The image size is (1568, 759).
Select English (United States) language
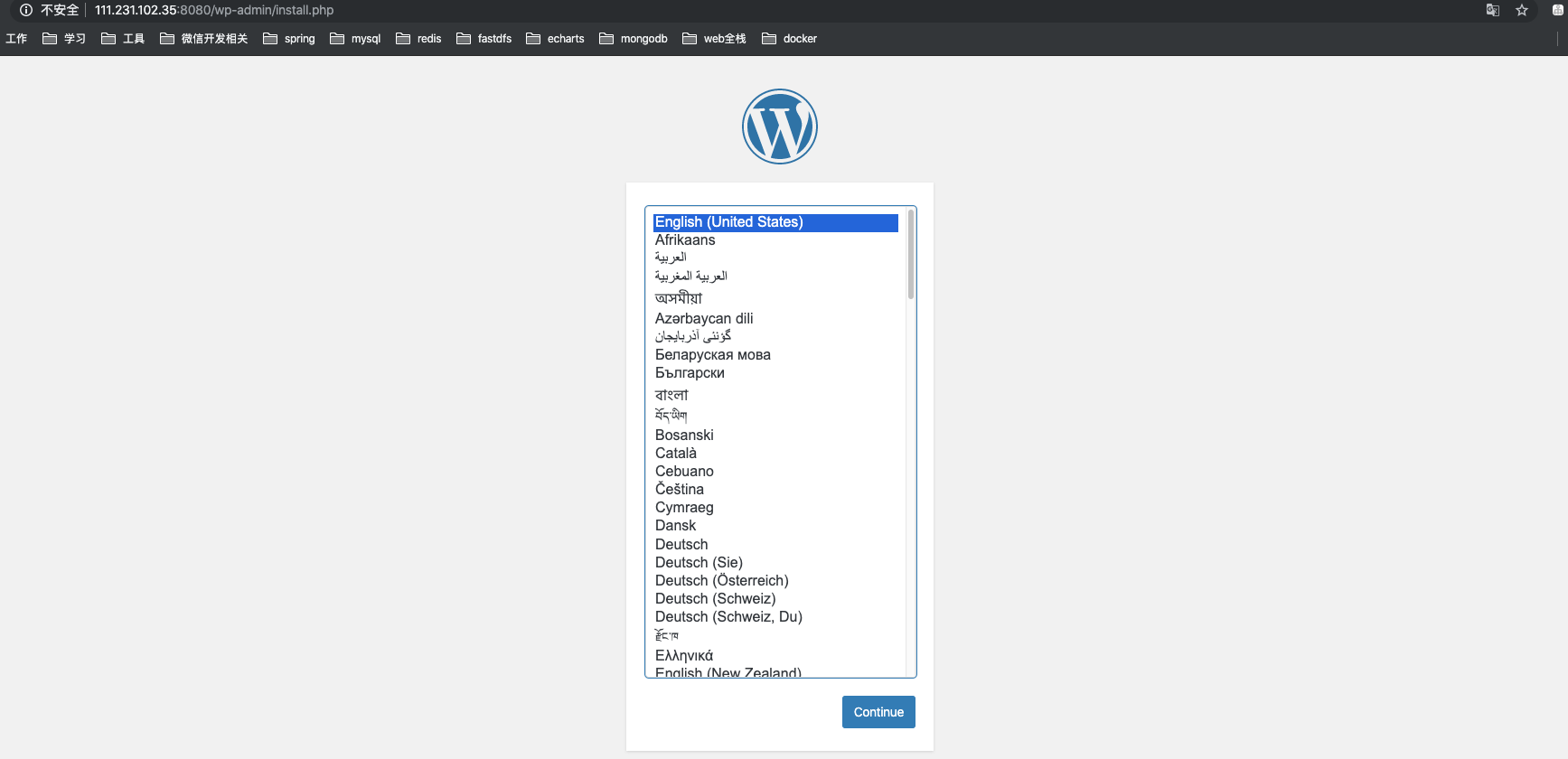[775, 222]
